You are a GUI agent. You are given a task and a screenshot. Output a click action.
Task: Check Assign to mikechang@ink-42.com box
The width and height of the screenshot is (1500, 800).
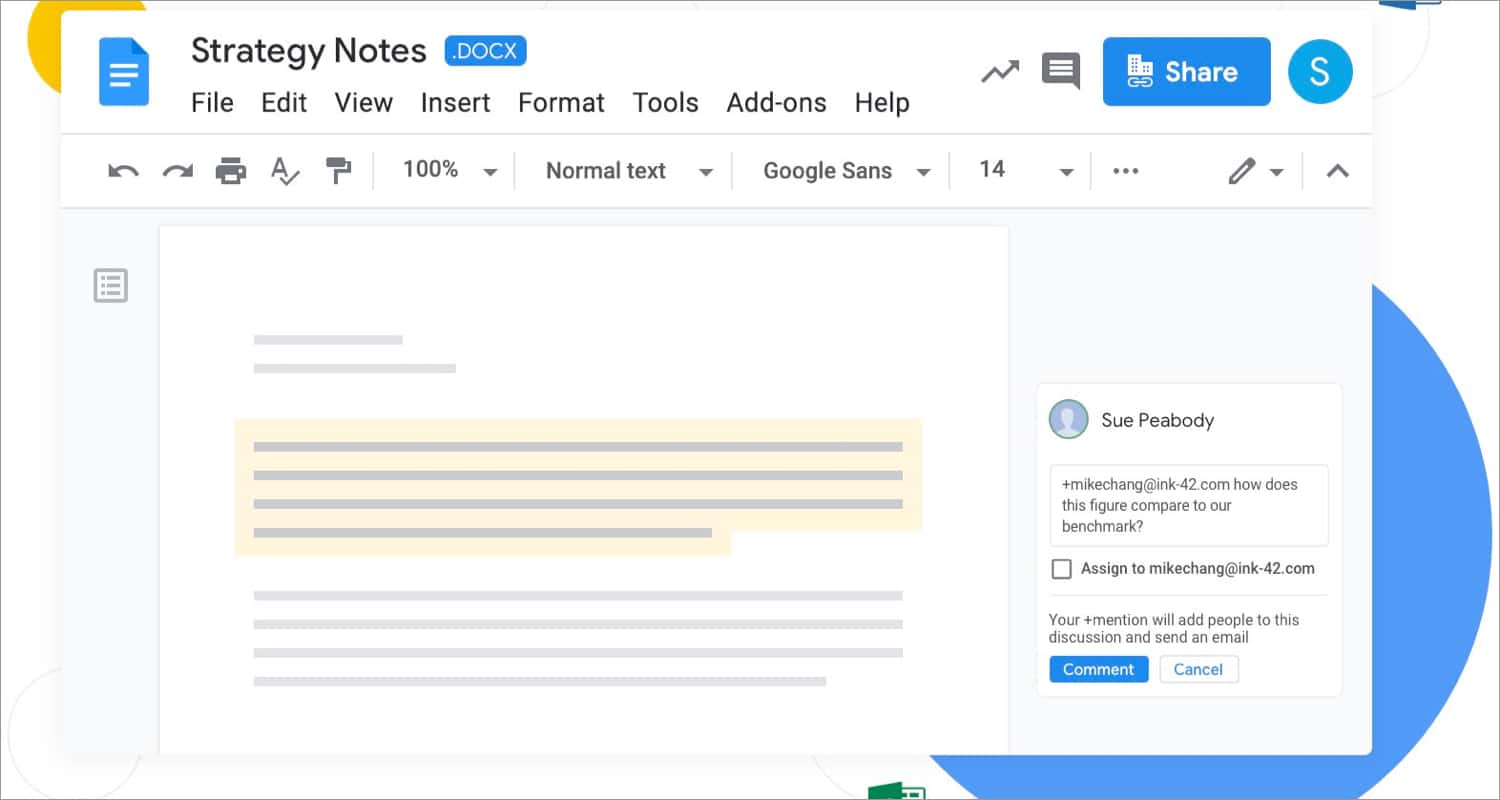point(1062,569)
